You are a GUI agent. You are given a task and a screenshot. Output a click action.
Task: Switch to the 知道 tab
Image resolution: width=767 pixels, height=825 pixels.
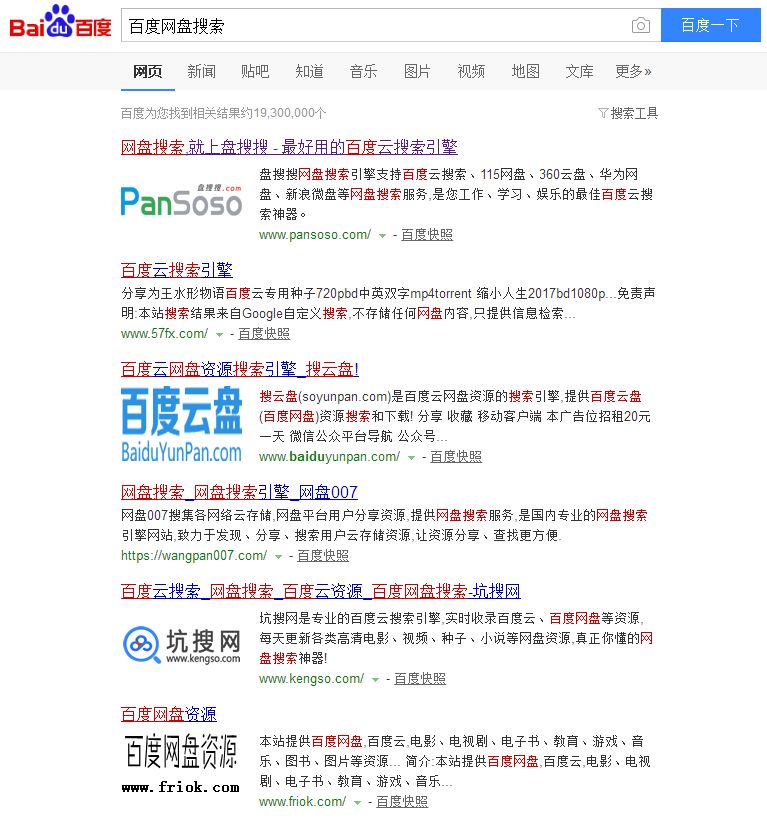[x=309, y=71]
